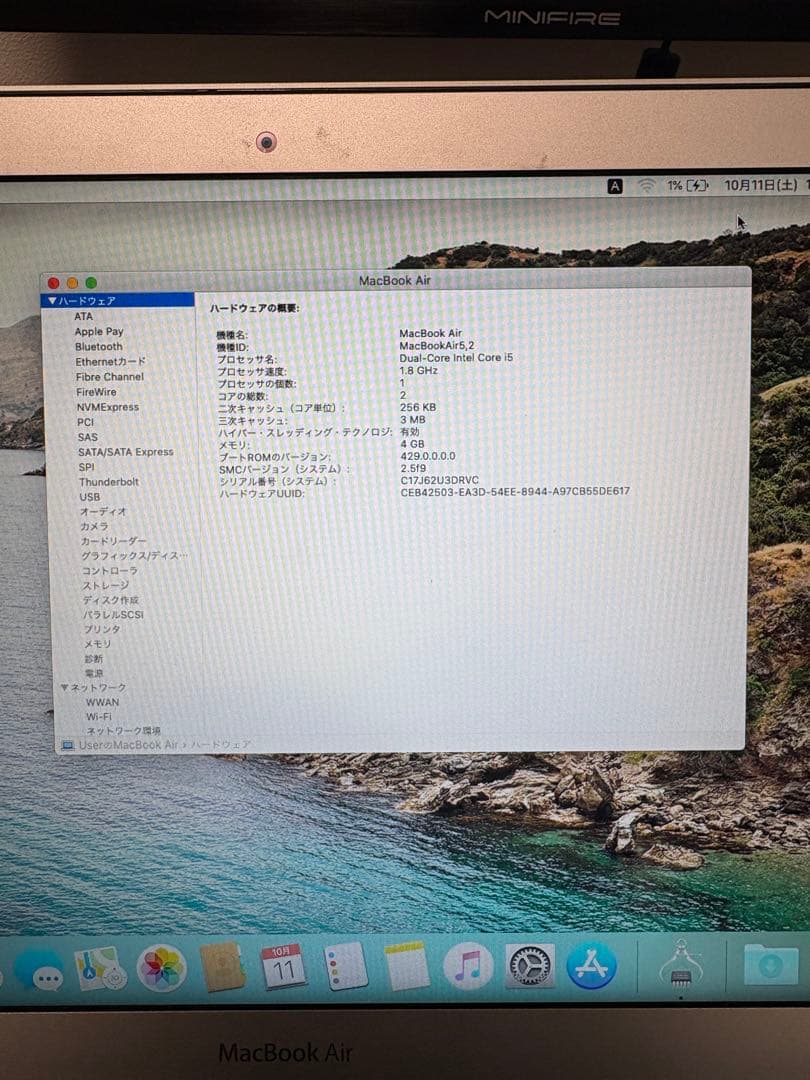Image resolution: width=810 pixels, height=1080 pixels.
Task: Open the input source menu labeled A
Action: coord(613,185)
